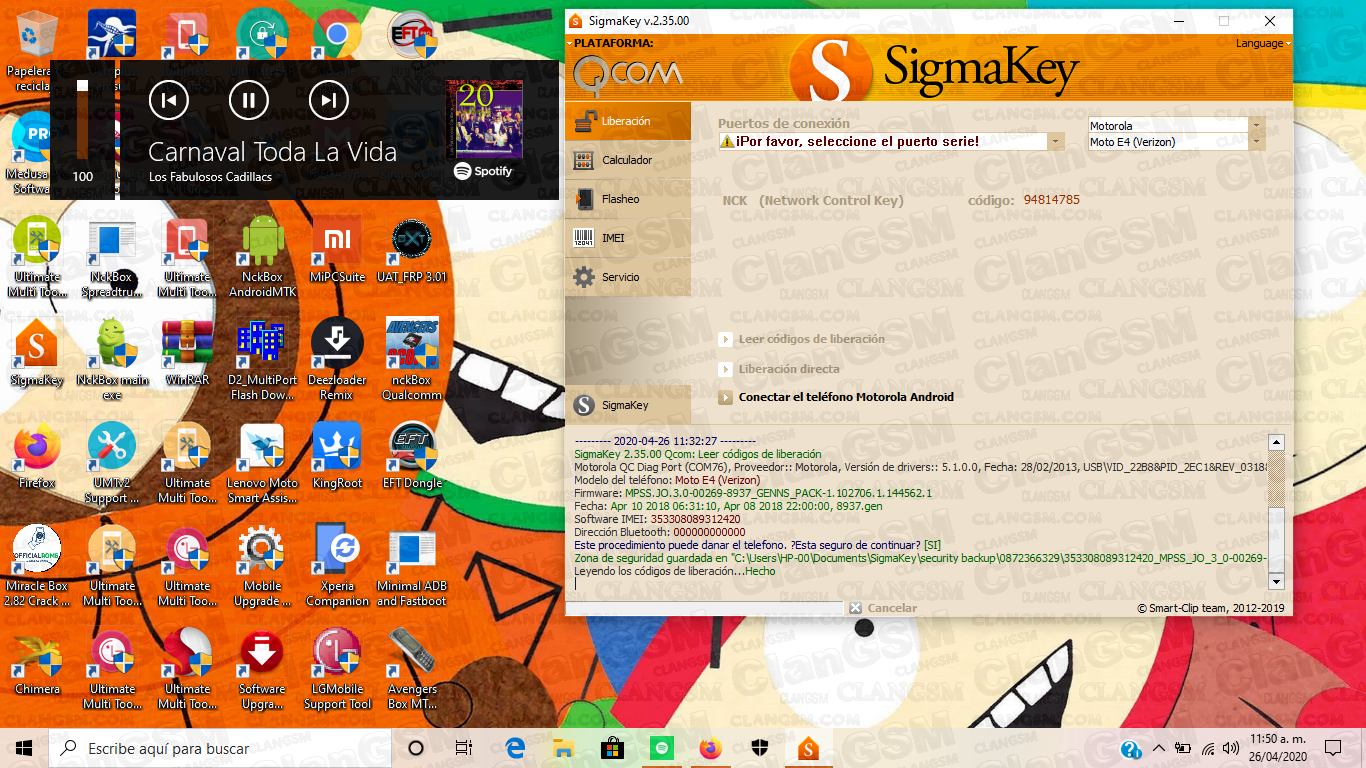This screenshot has height=768, width=1366.
Task: Click Leer códigos de liberación
Action: pyautogui.click(x=801, y=339)
